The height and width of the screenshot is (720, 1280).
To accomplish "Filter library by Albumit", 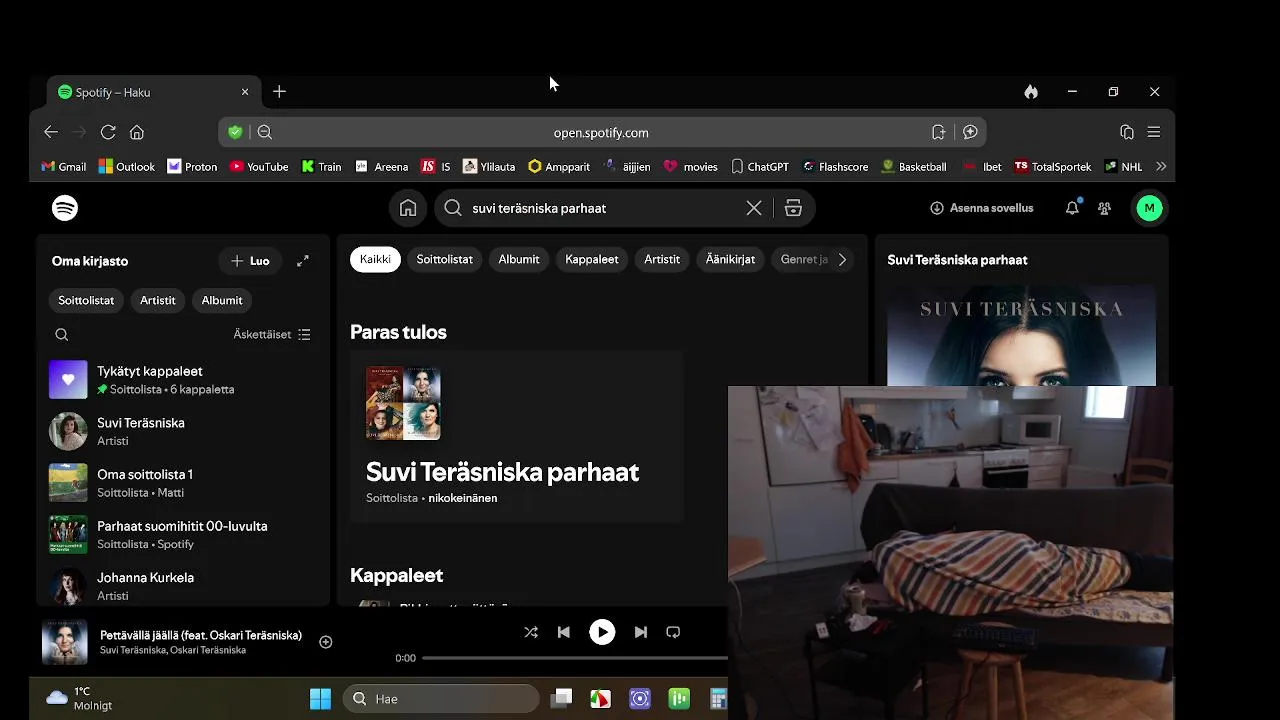I will coord(222,300).
